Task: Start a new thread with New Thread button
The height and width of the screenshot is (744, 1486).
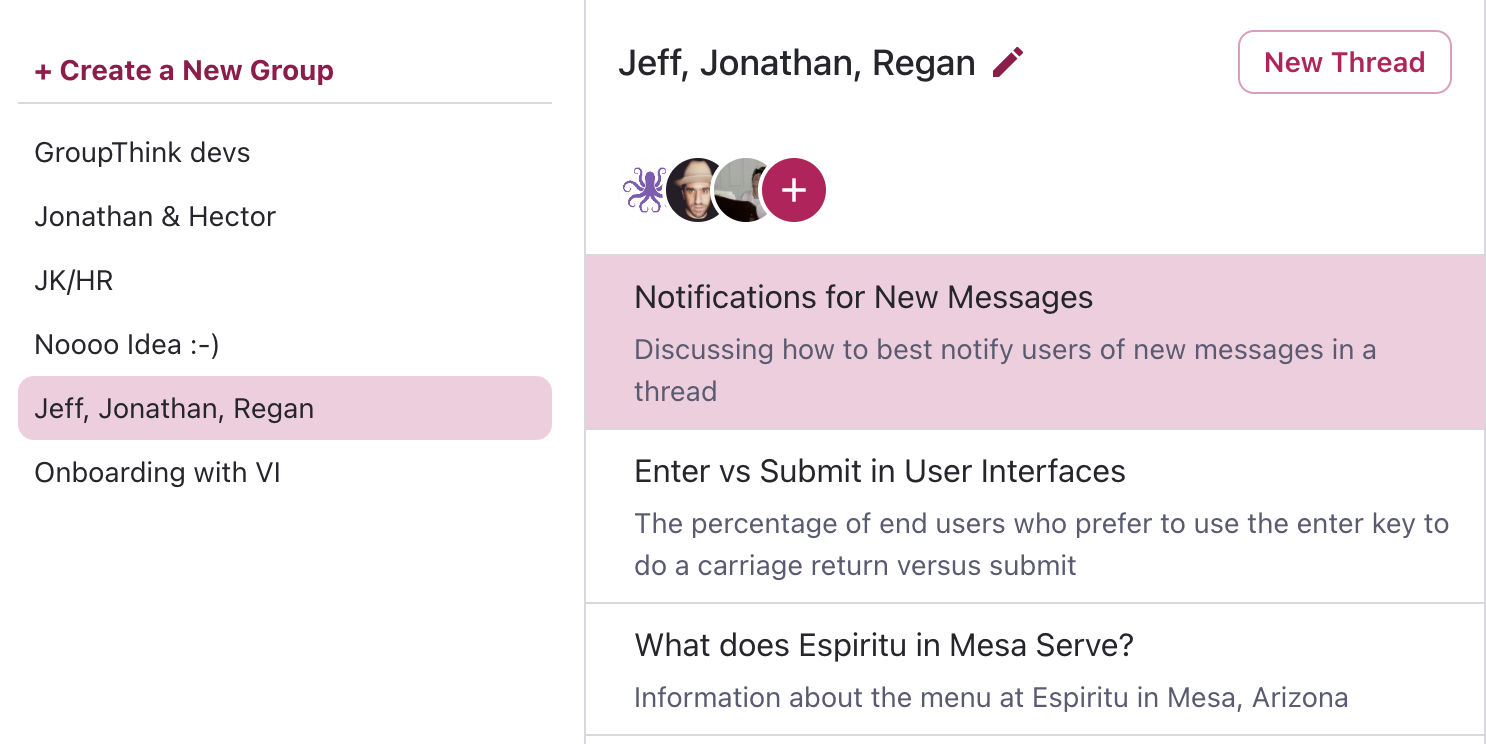Action: (1344, 62)
